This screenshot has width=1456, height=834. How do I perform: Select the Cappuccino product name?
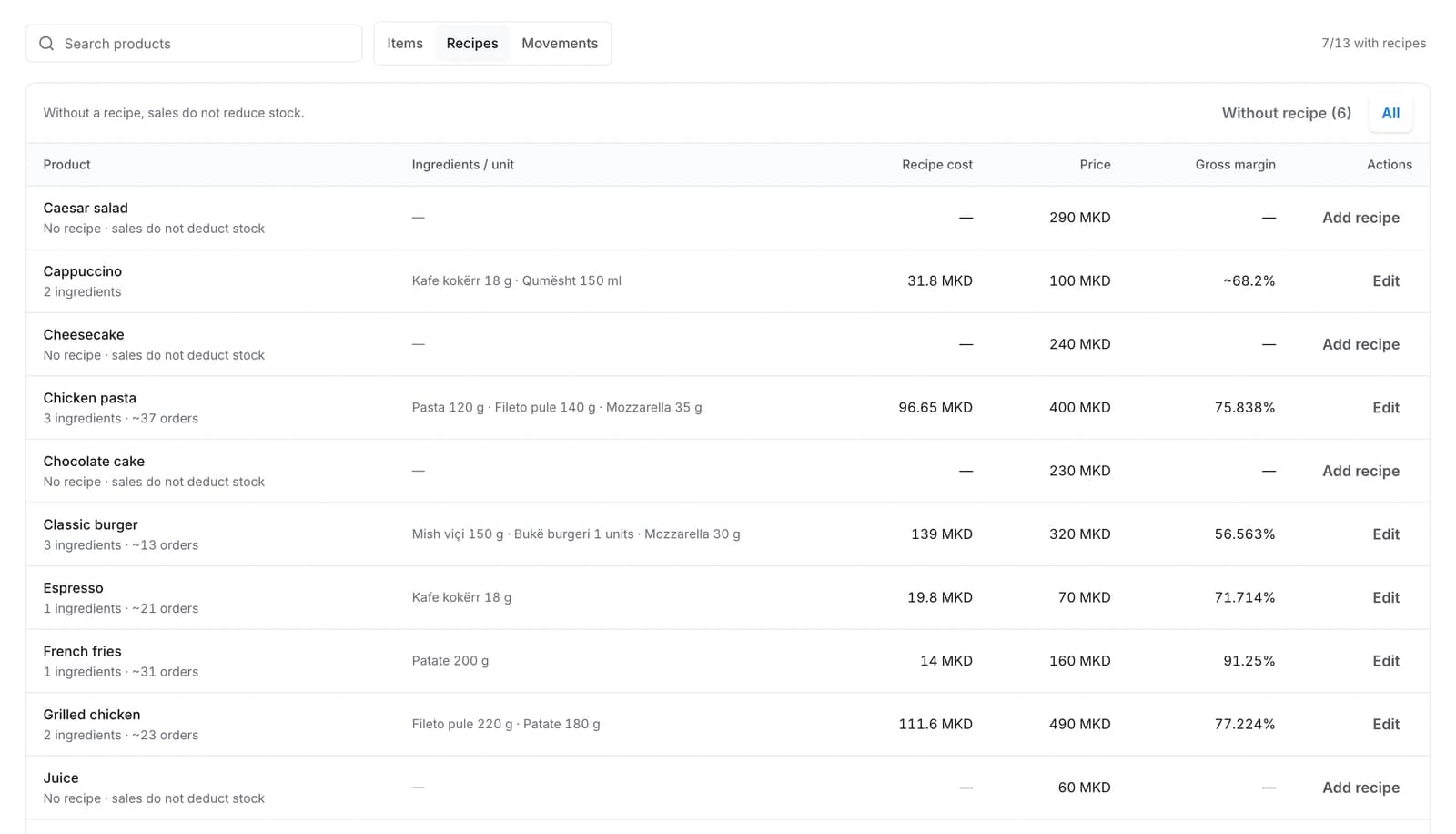82,271
